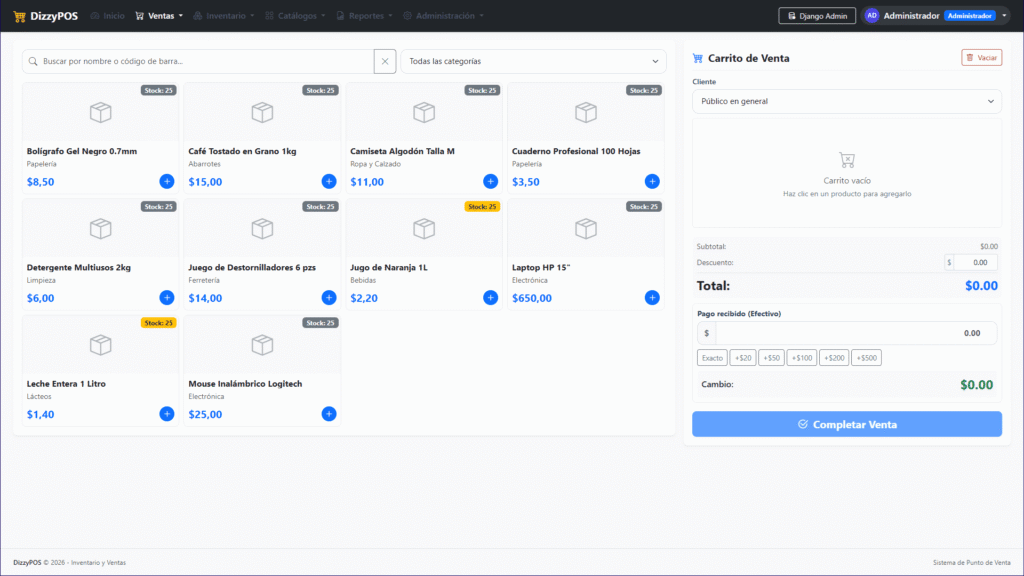Expand the Ventas menu

pyautogui.click(x=159, y=16)
